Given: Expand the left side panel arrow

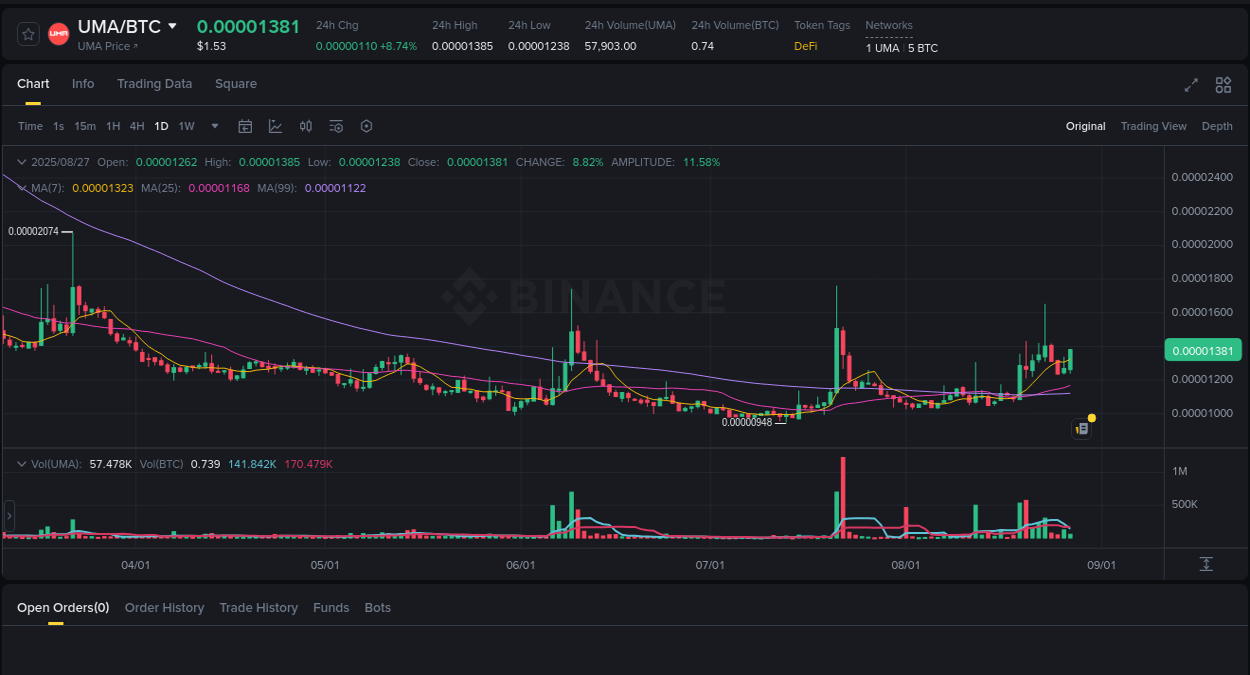Looking at the screenshot, I should [x=9, y=516].
